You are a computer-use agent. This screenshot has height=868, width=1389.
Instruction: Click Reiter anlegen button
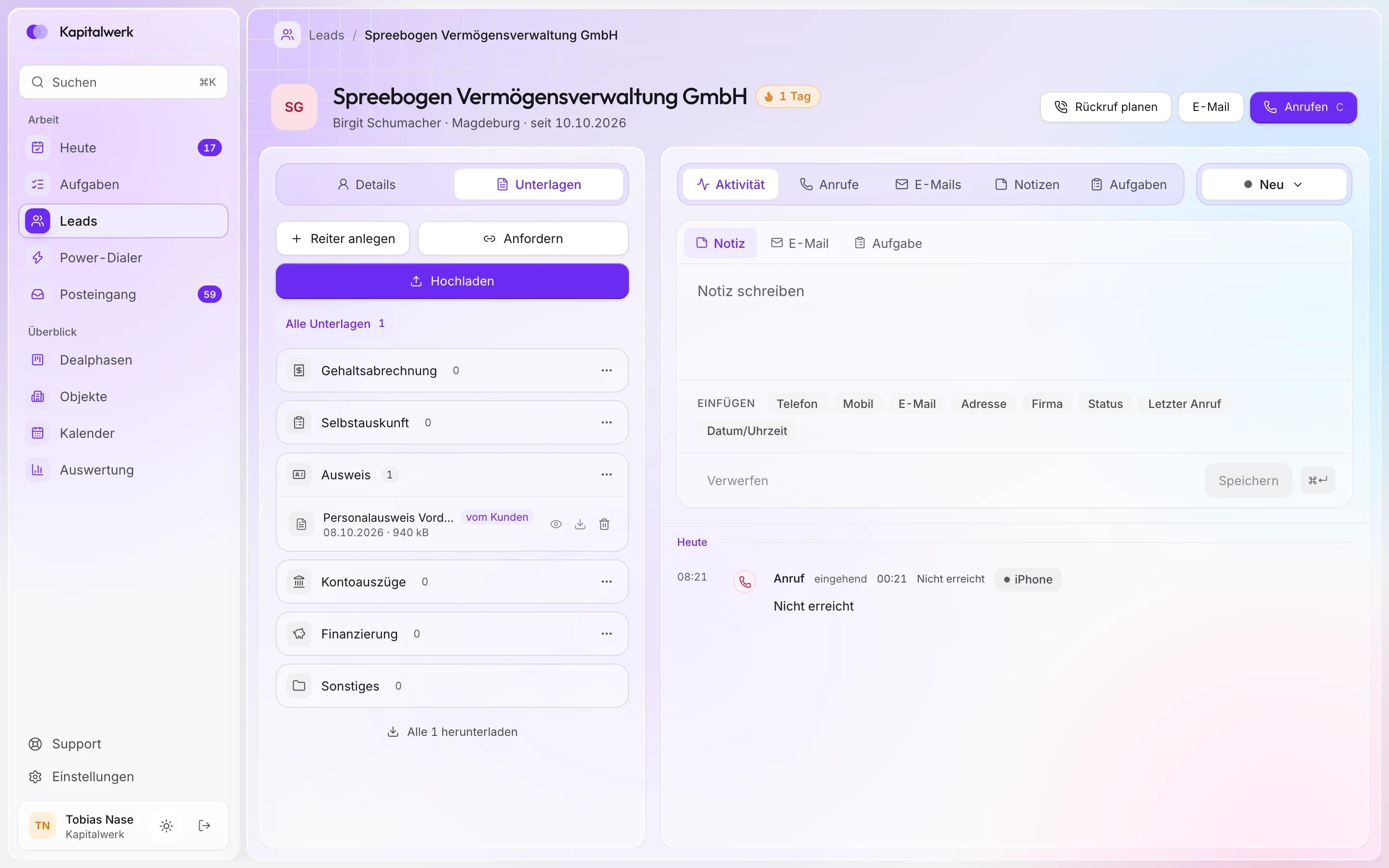pos(342,238)
